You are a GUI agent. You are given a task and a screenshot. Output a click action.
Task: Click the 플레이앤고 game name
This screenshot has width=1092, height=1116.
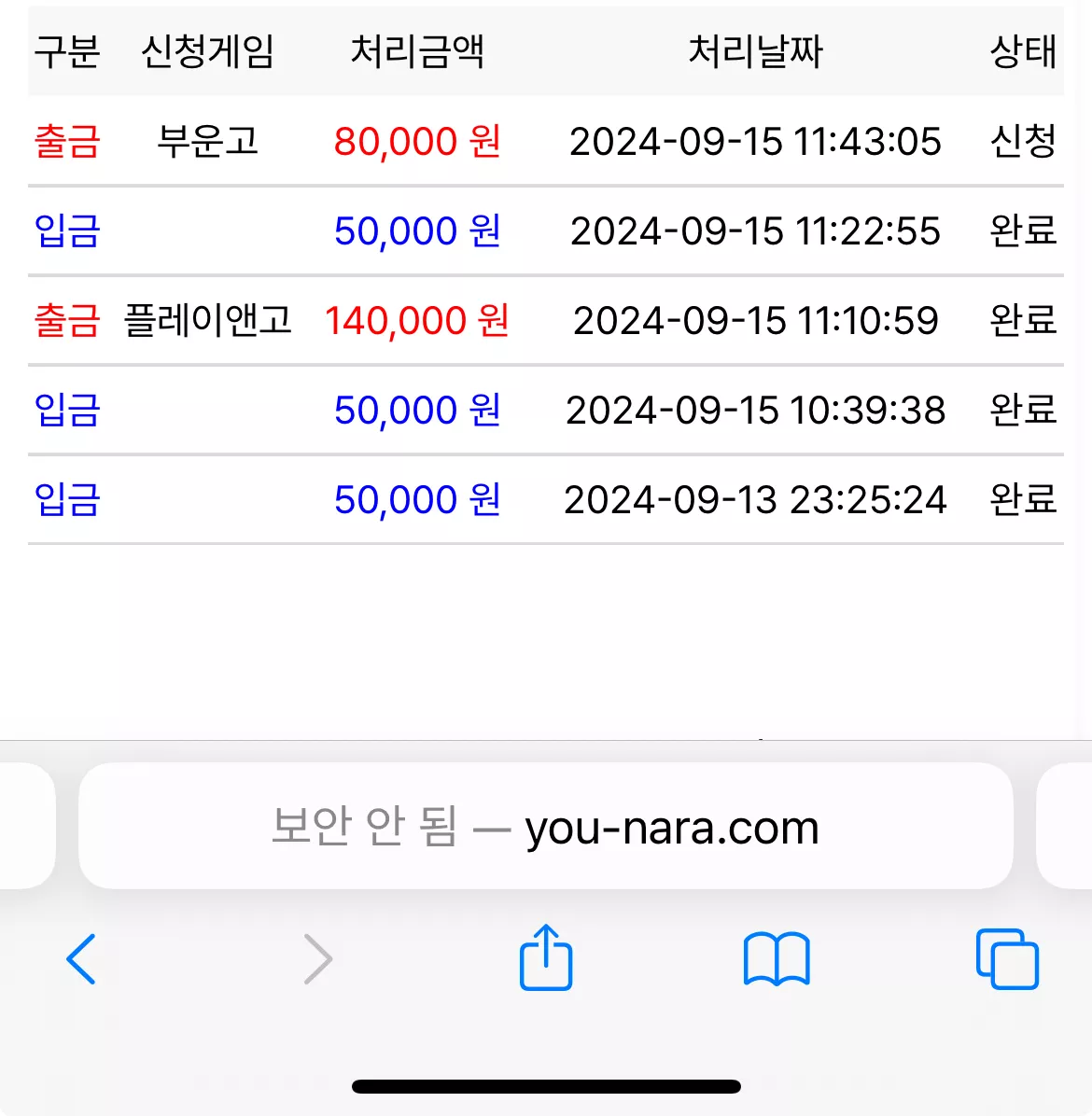coord(207,320)
